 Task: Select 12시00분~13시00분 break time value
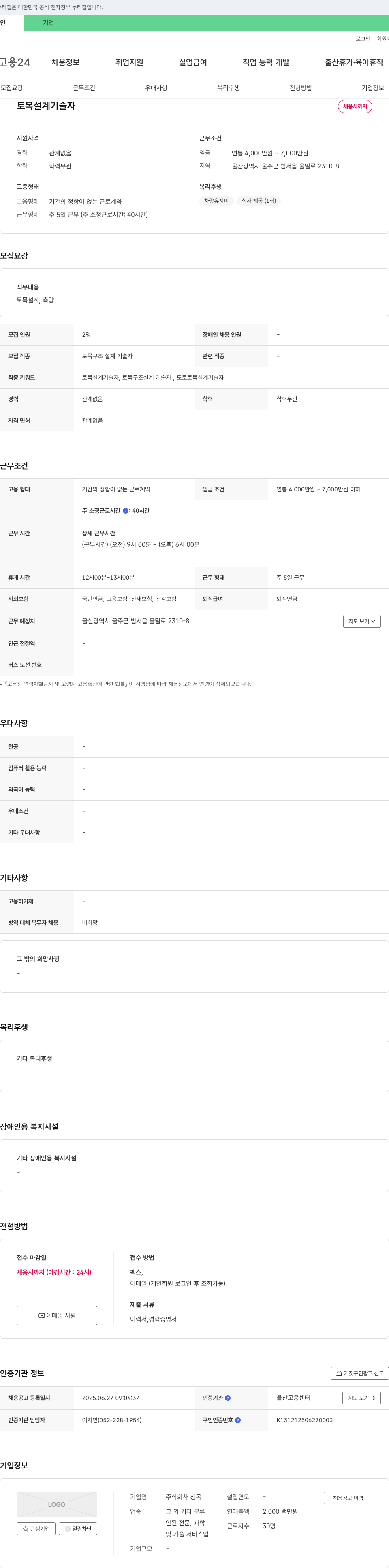click(x=108, y=578)
